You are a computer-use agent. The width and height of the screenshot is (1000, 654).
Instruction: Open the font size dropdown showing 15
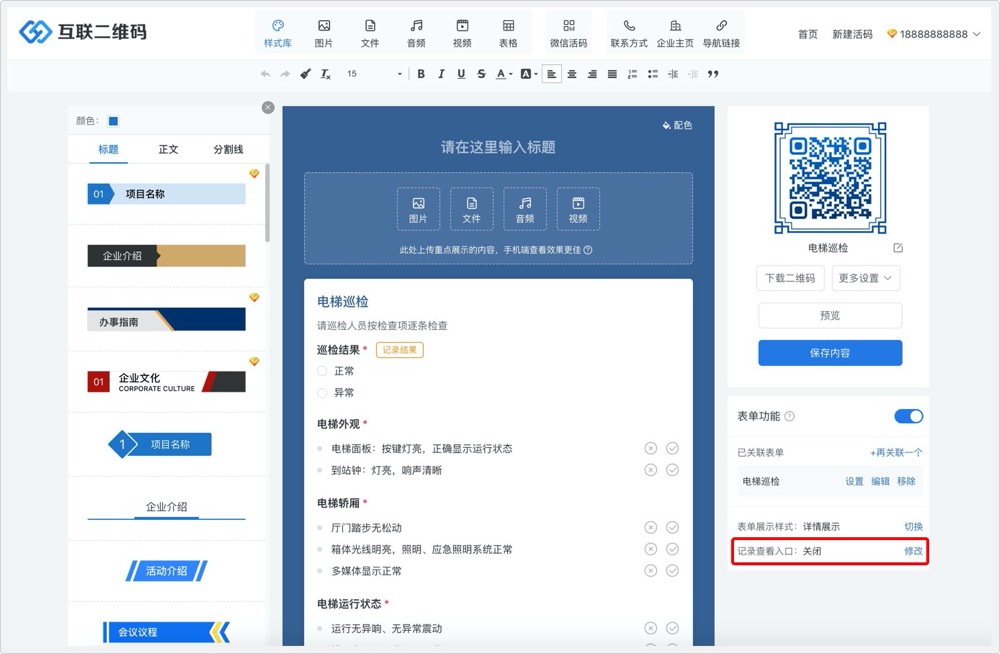[374, 74]
